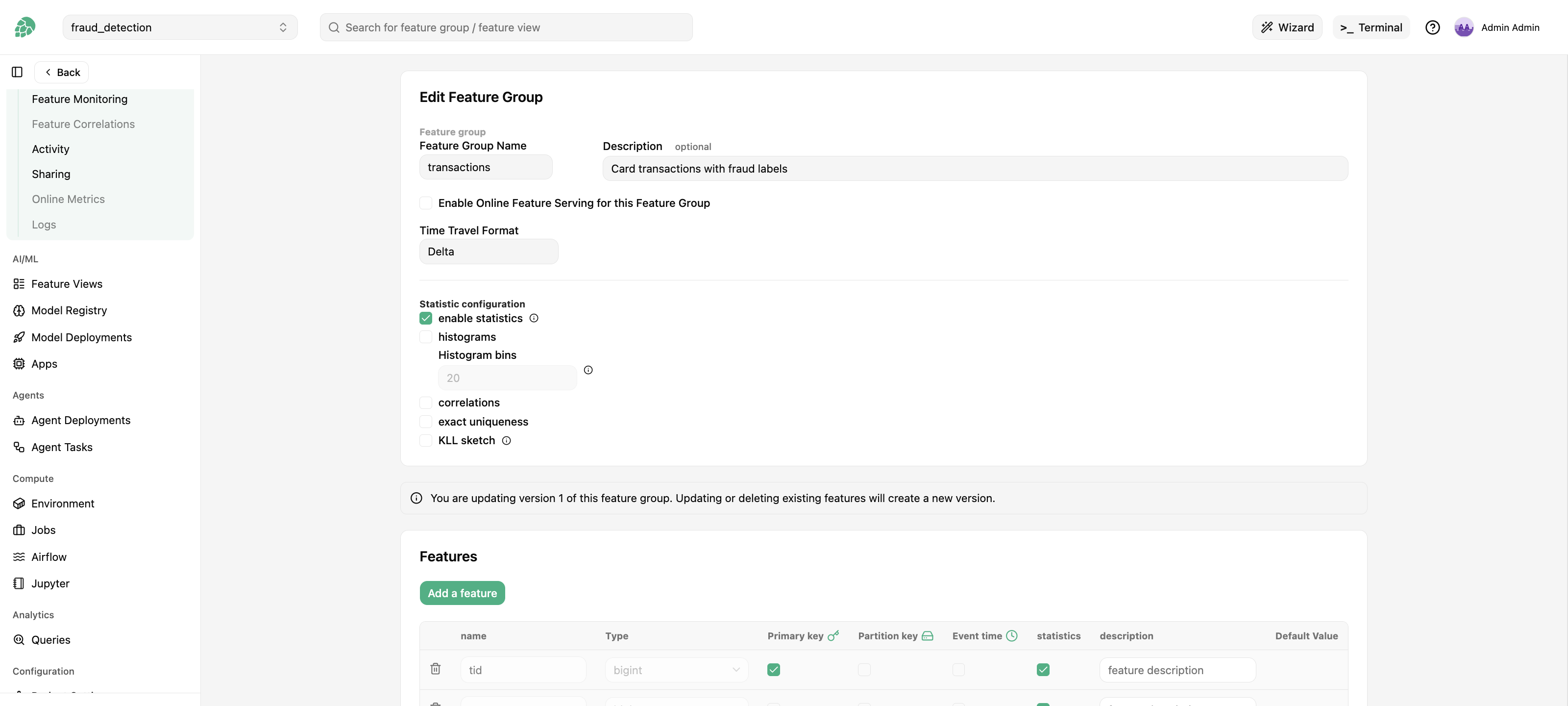
Task: Click the Feature Group Name field
Action: click(486, 167)
